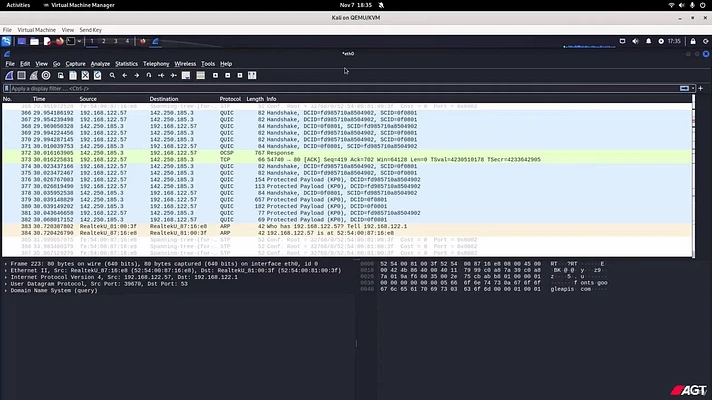Open Kali panel notifications bell

pyautogui.click(x=648, y=41)
